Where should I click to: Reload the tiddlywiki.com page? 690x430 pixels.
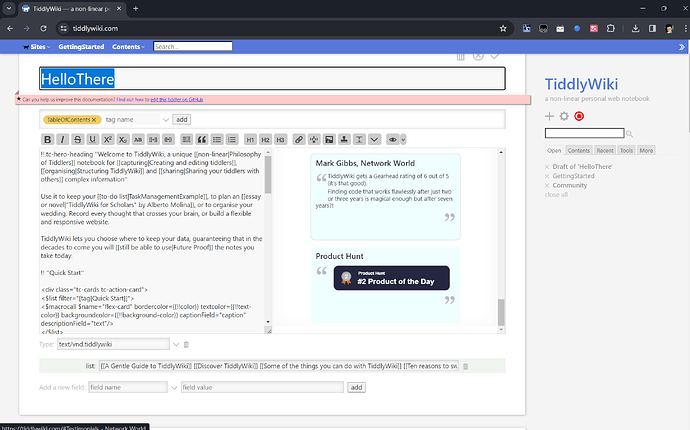click(x=43, y=29)
